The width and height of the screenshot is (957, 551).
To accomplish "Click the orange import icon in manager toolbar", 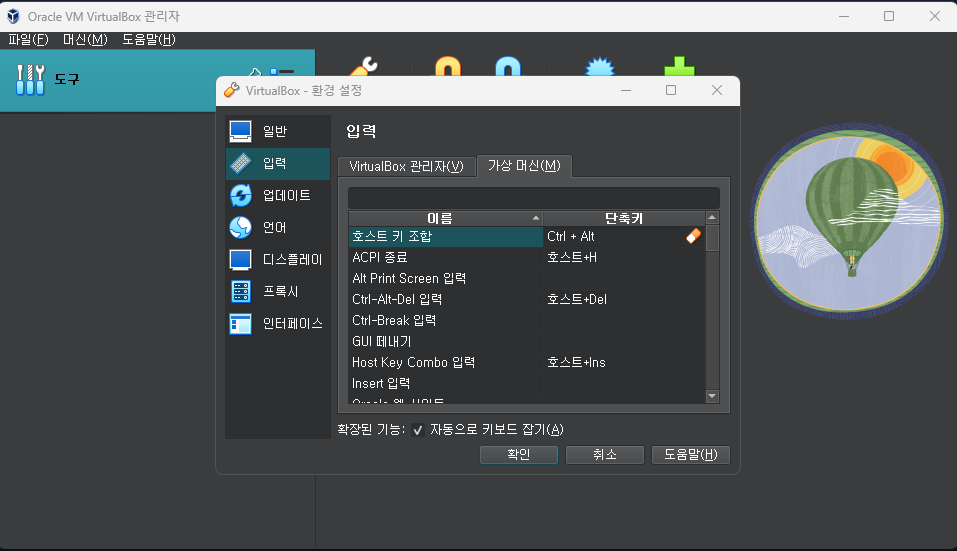I will tap(448, 66).
